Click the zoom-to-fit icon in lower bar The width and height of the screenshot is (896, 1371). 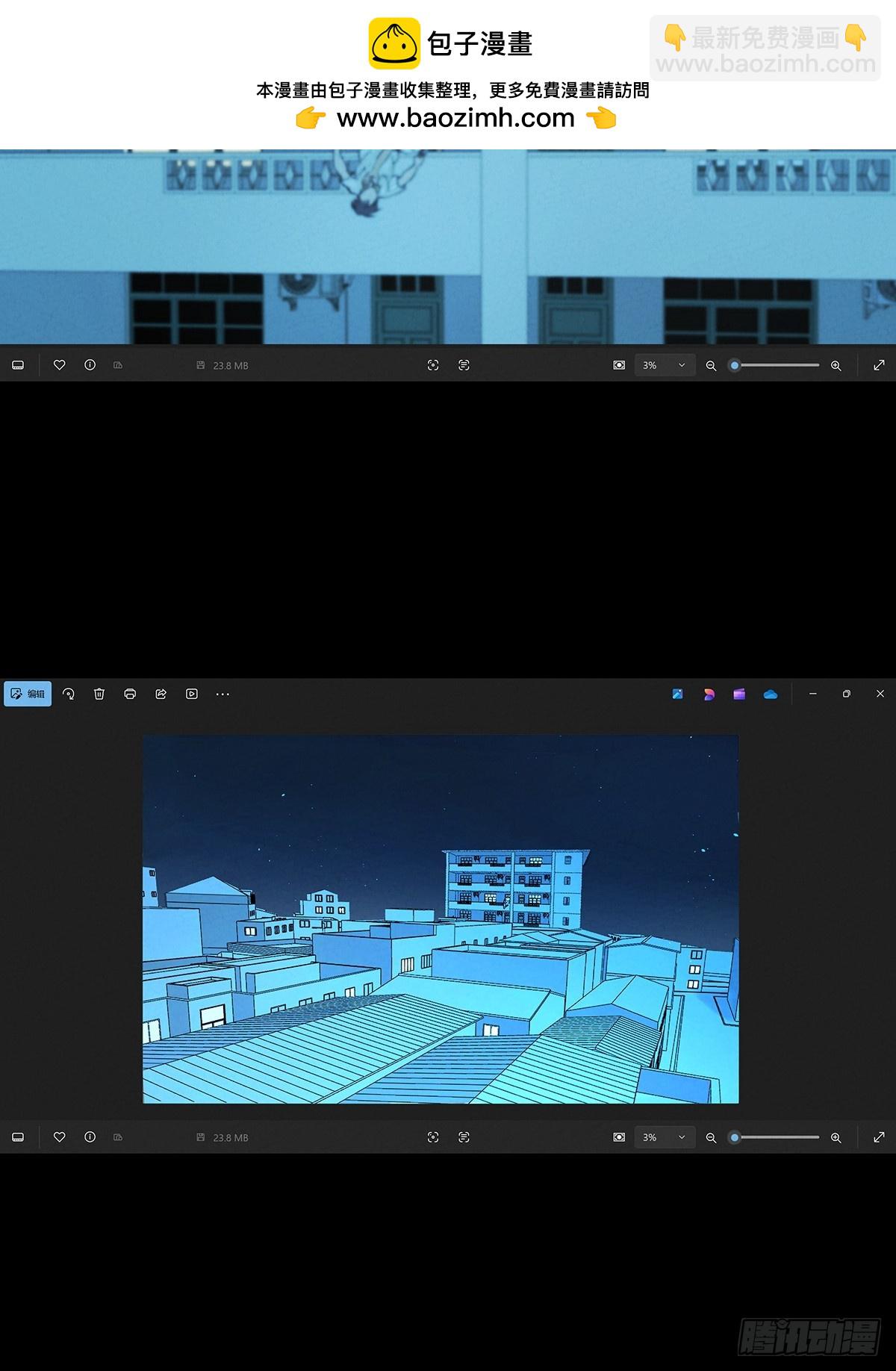[x=619, y=1137]
